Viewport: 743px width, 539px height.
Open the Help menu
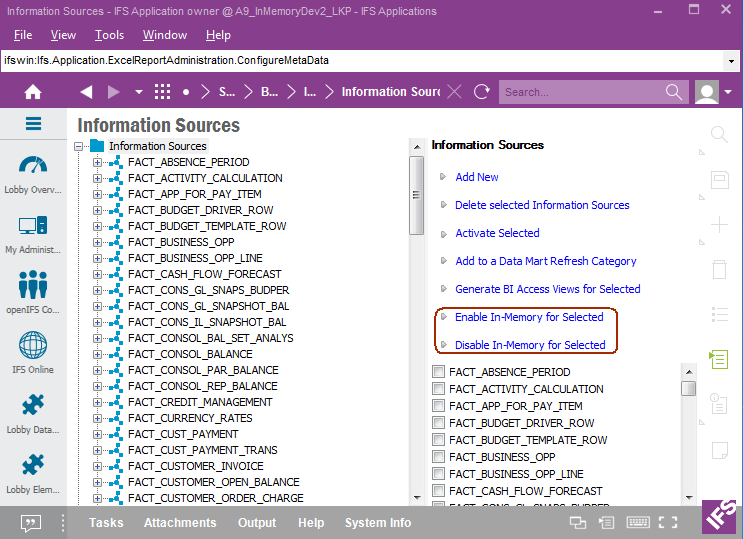tap(218, 35)
